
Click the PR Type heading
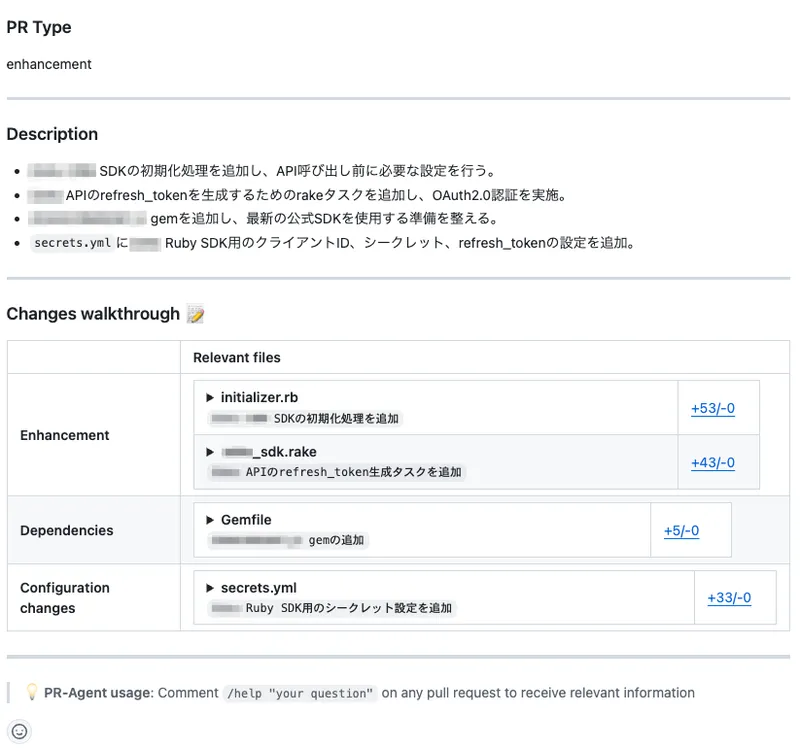[39, 27]
